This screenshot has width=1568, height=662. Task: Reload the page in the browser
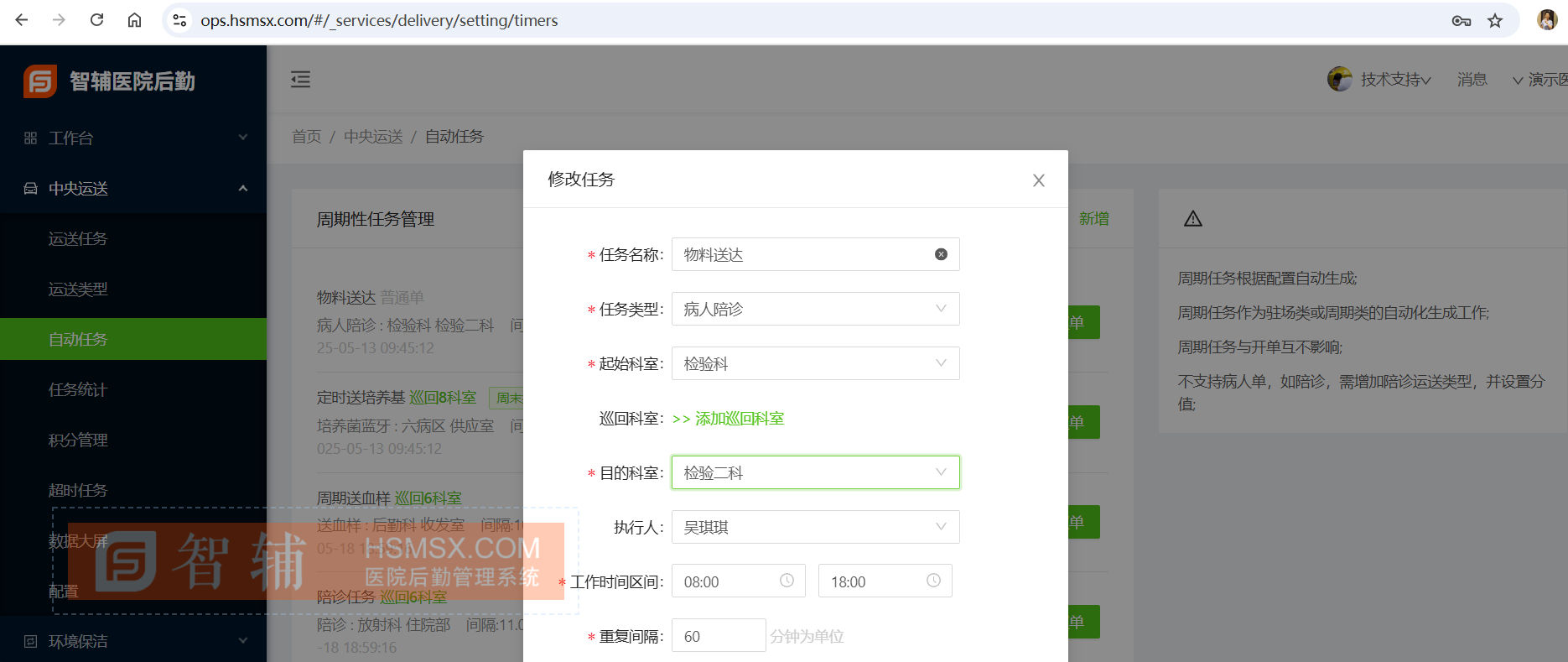tap(97, 20)
